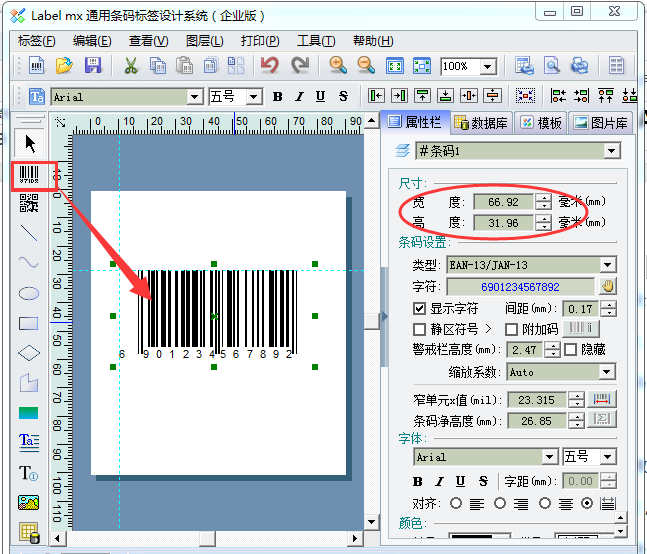Click the save floppy disk icon
Viewport: 647px width, 554px height.
click(x=92, y=66)
